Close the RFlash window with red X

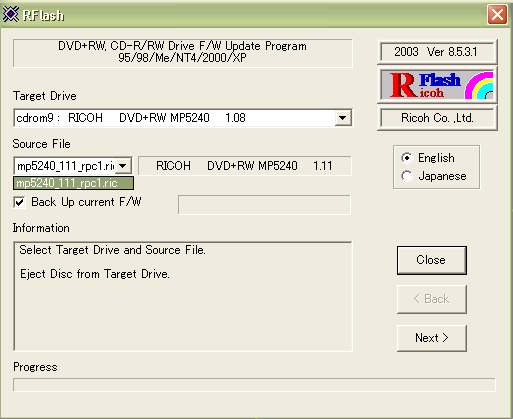pyautogui.click(x=497, y=15)
